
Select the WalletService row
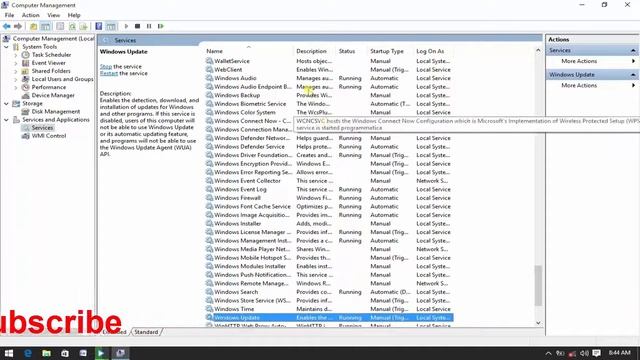(329, 61)
